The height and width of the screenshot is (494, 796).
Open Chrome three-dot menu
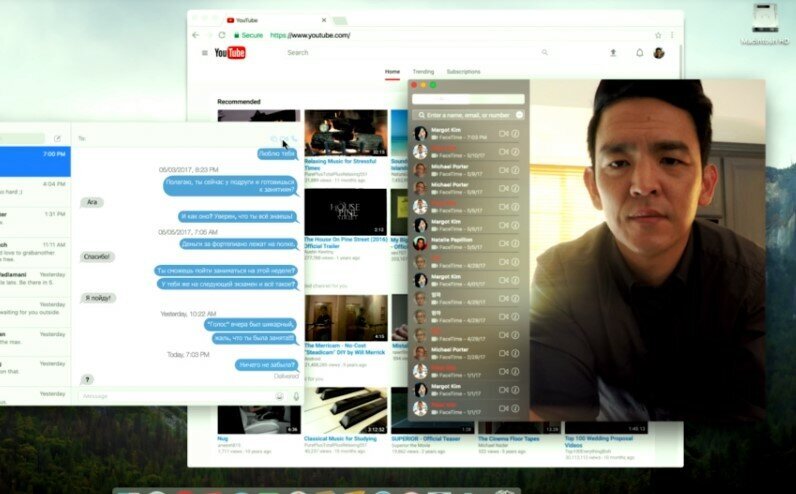672,35
